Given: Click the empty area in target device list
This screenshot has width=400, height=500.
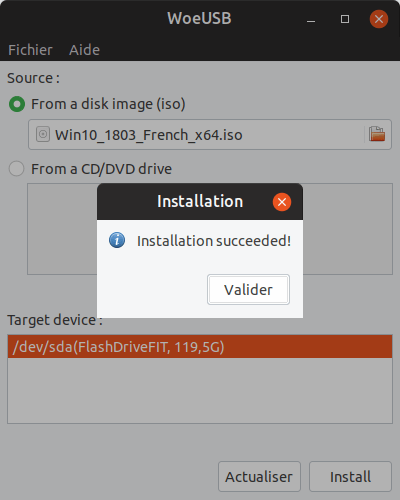Looking at the screenshot, I should 200,390.
